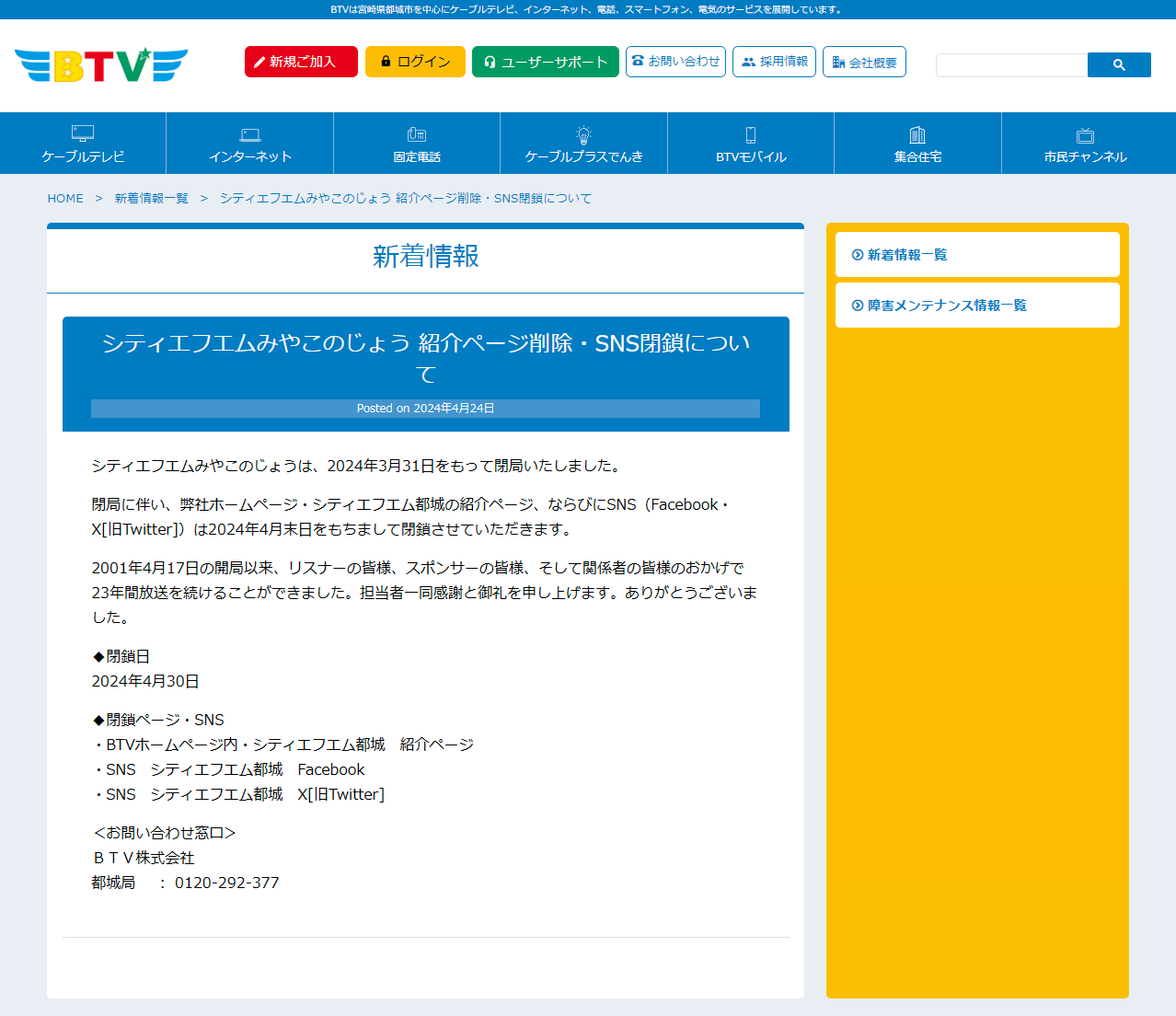Click the building icon on 会社概要
The width and height of the screenshot is (1176, 1016).
(x=838, y=63)
